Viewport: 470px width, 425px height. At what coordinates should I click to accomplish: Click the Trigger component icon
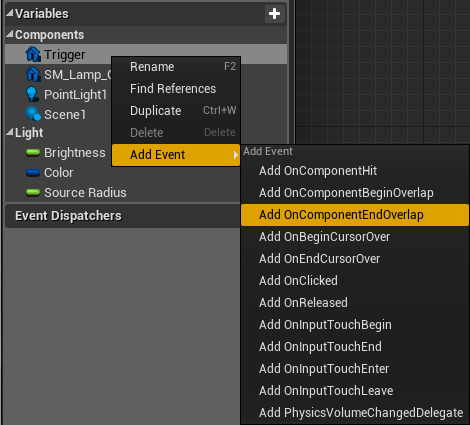(33, 54)
